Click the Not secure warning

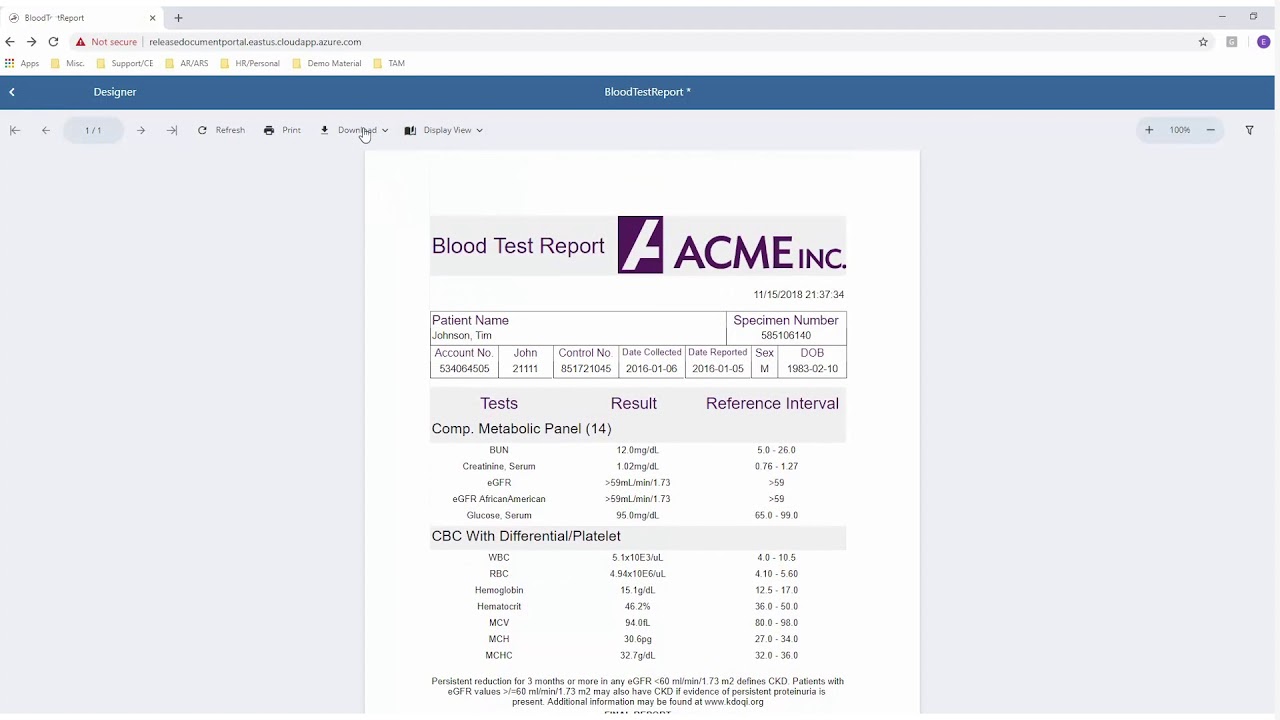coord(106,42)
